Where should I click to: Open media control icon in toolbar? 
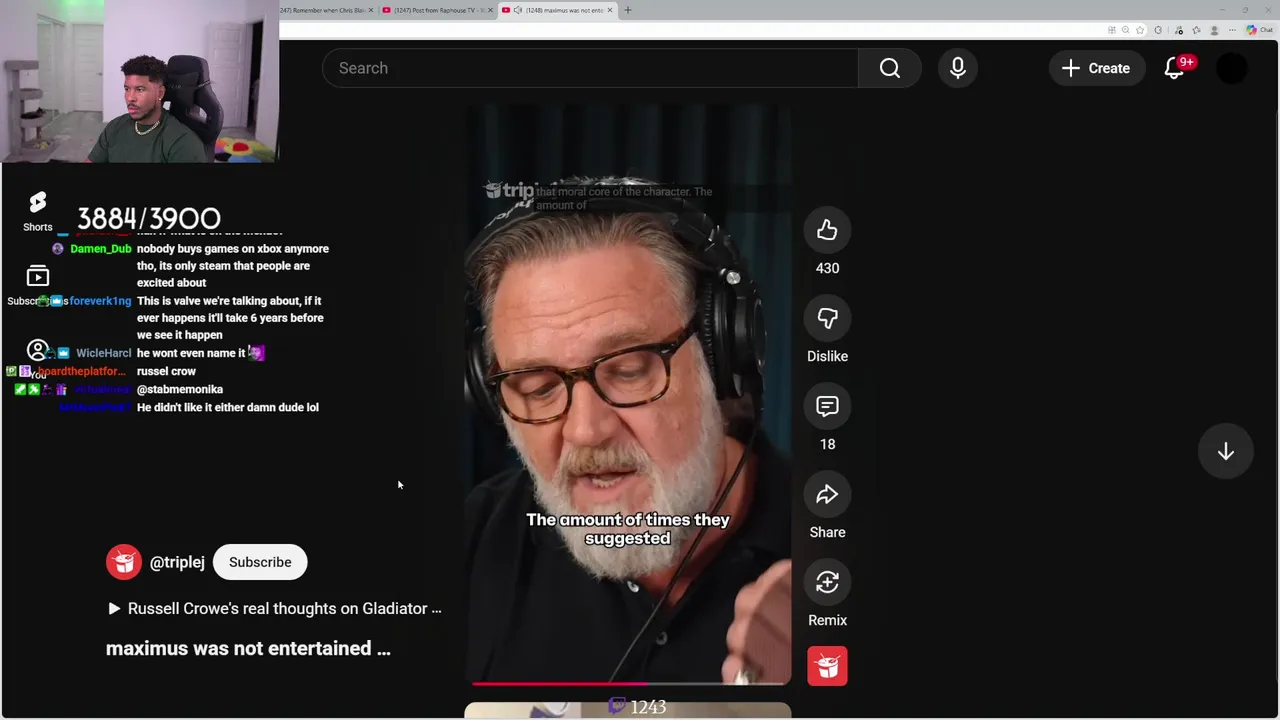[1179, 30]
